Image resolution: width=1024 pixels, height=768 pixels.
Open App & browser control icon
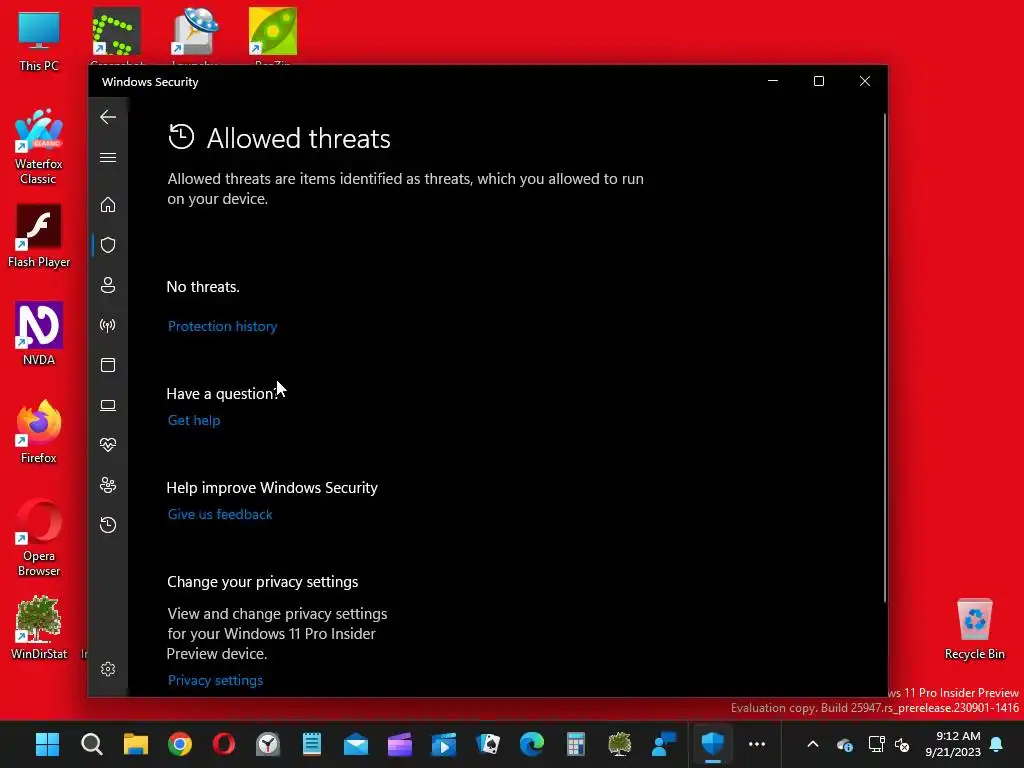[x=108, y=365]
